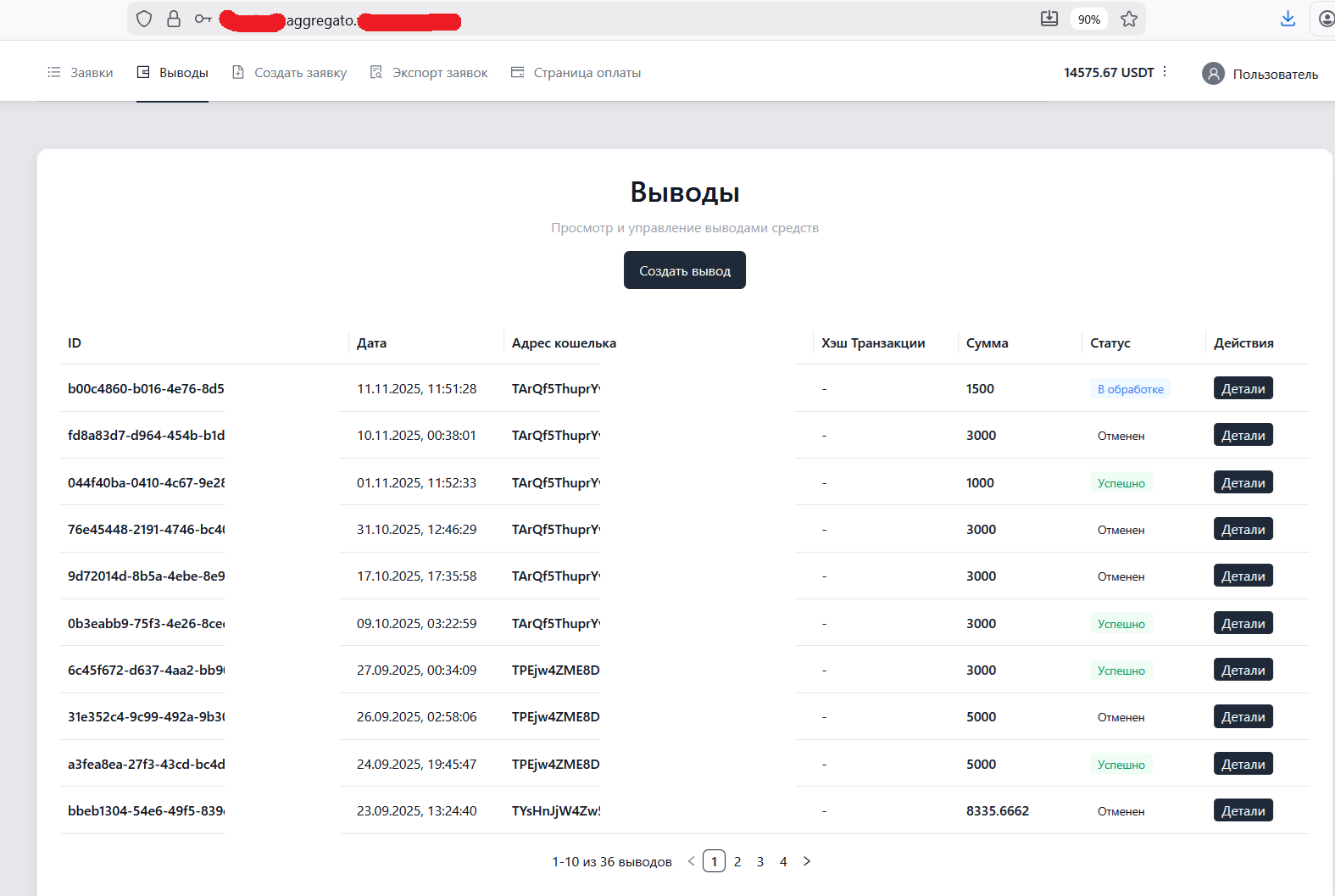Click the key saved-password icon
The height and width of the screenshot is (896, 1335).
click(203, 19)
